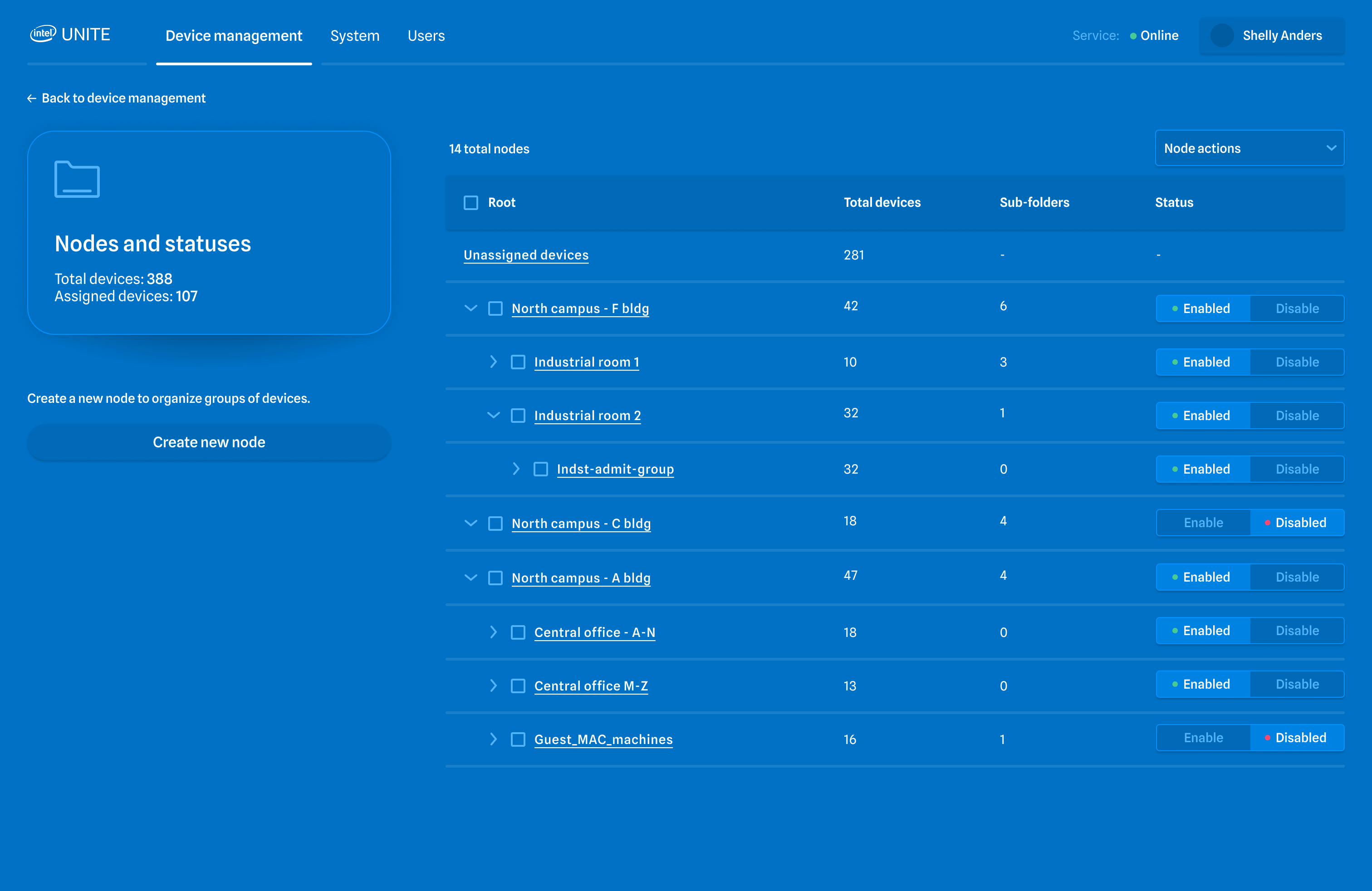Open the Unassigned devices list

[525, 254]
